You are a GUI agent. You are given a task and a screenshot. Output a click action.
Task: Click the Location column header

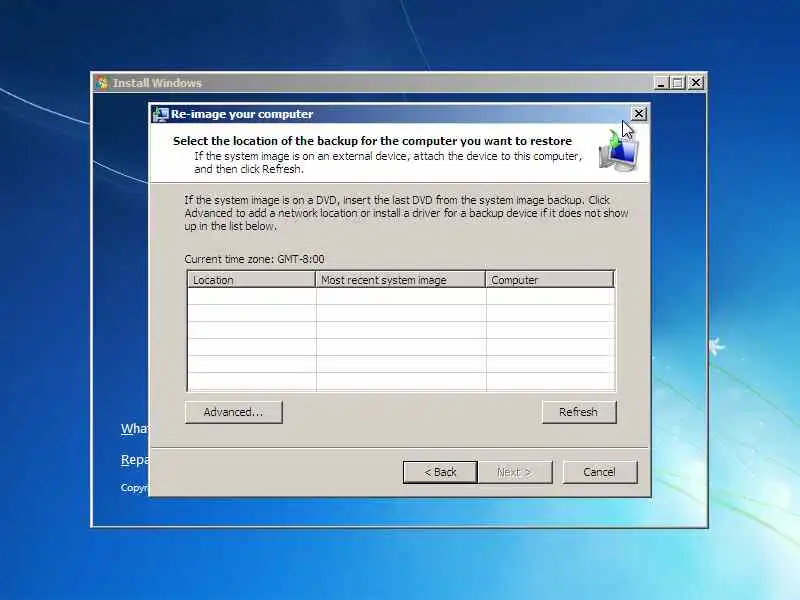pyautogui.click(x=252, y=280)
